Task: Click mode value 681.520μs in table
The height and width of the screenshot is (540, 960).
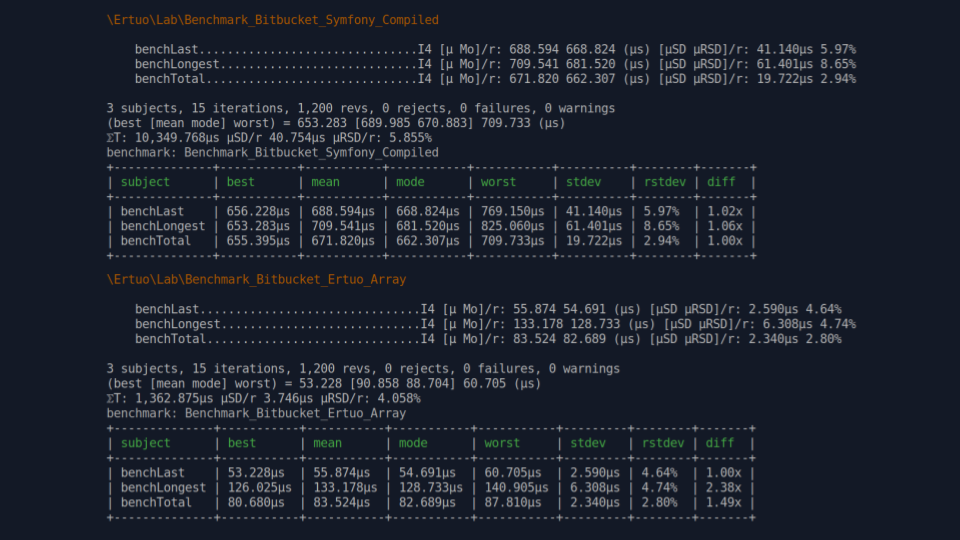Action: [x=427, y=226]
